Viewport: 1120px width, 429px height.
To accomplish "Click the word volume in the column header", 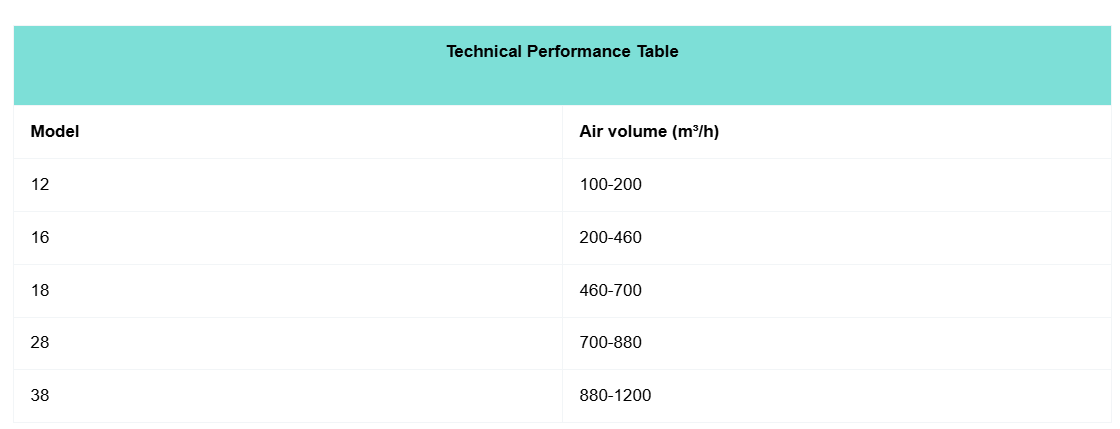I will (x=638, y=132).
